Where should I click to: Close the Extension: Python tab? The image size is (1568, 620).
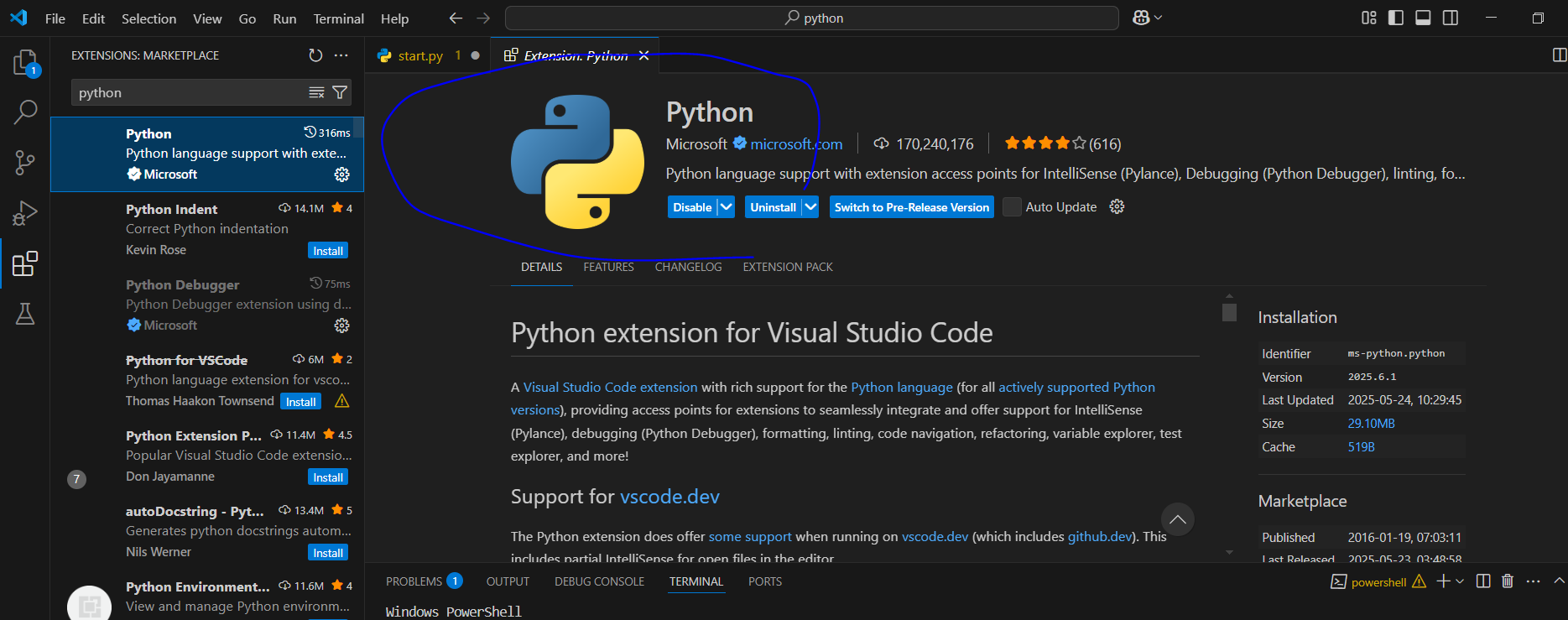point(643,55)
